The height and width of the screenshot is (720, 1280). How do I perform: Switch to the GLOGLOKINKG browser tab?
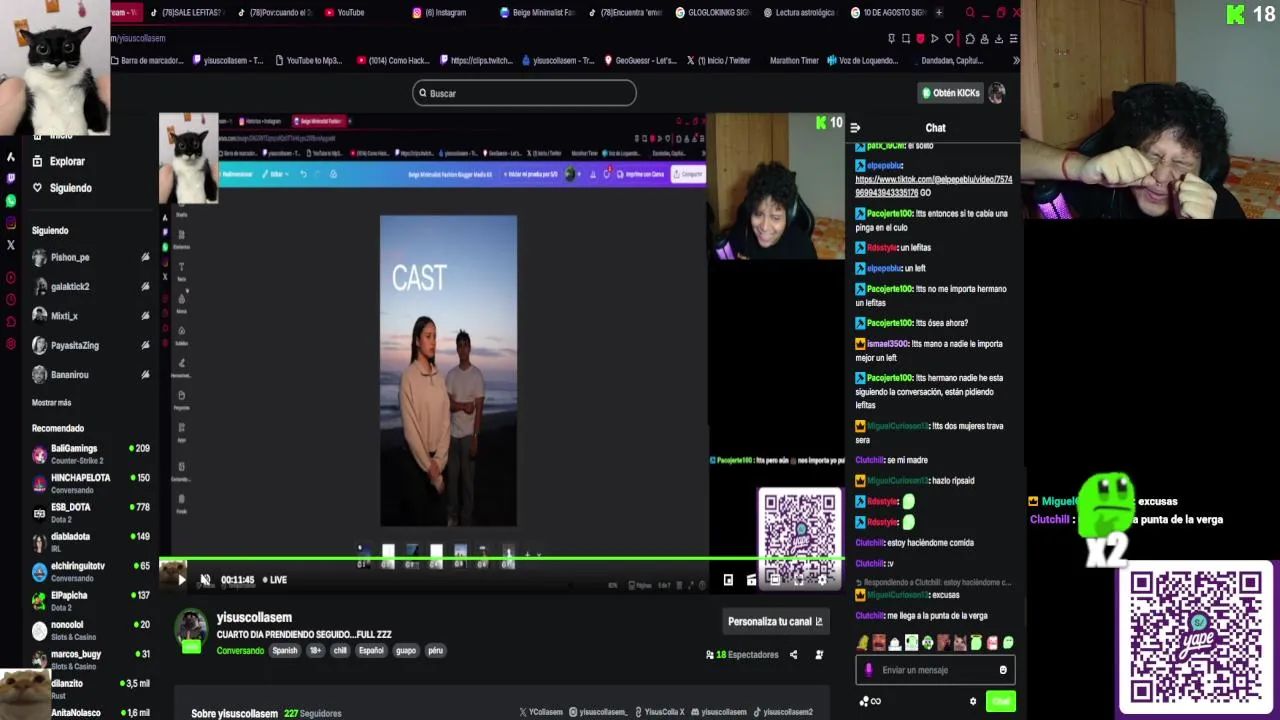tap(712, 13)
